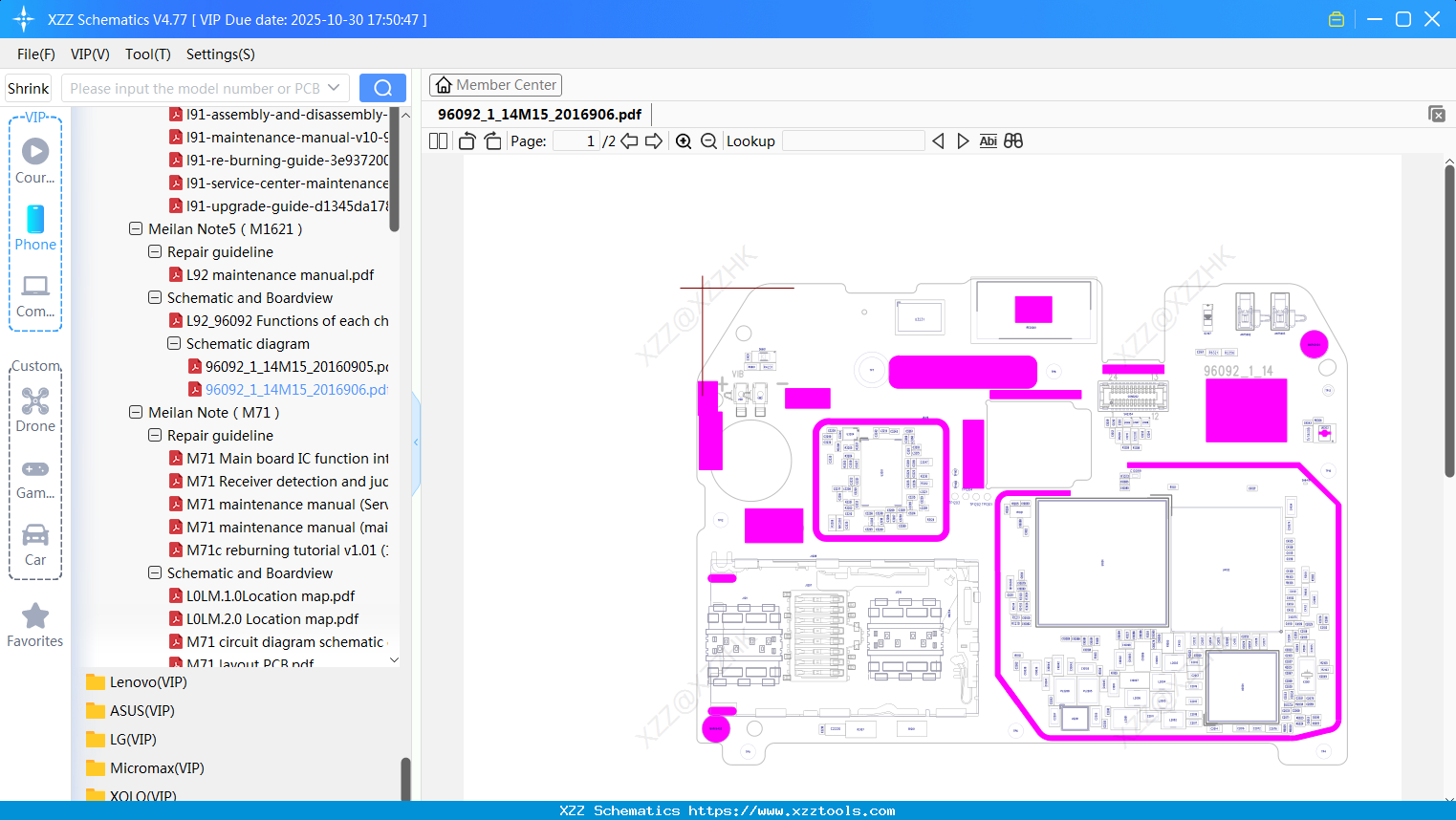Open the L92_96092 Functions file
The height and width of the screenshot is (820, 1456).
(279, 321)
